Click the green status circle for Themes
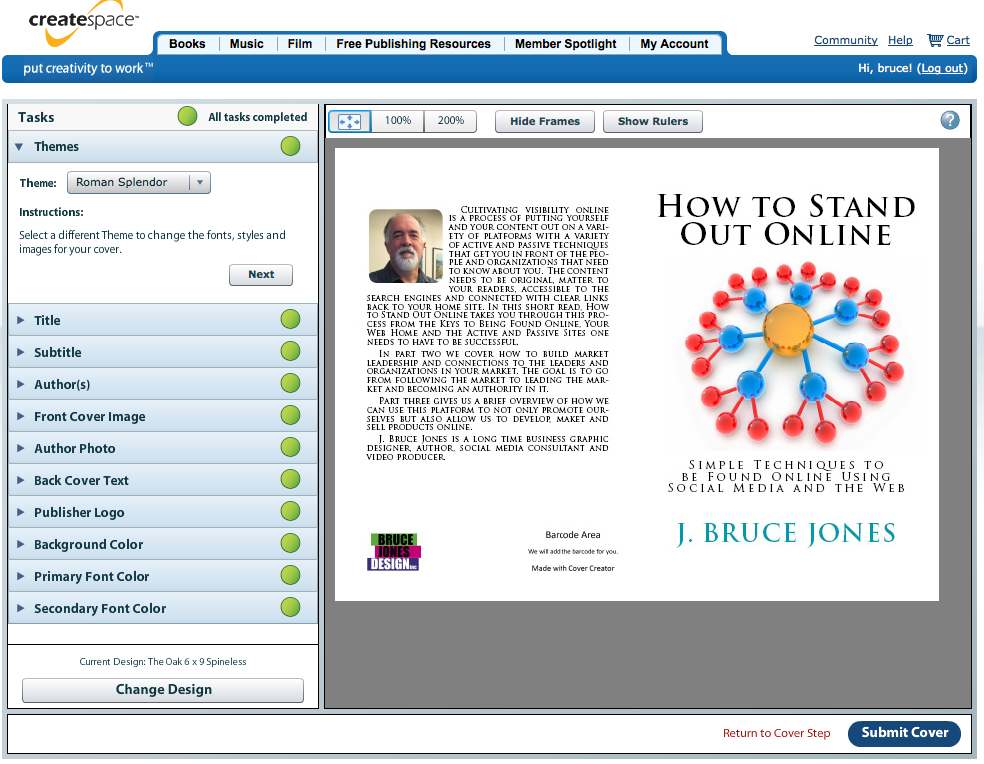The width and height of the screenshot is (984, 764). [x=290, y=146]
